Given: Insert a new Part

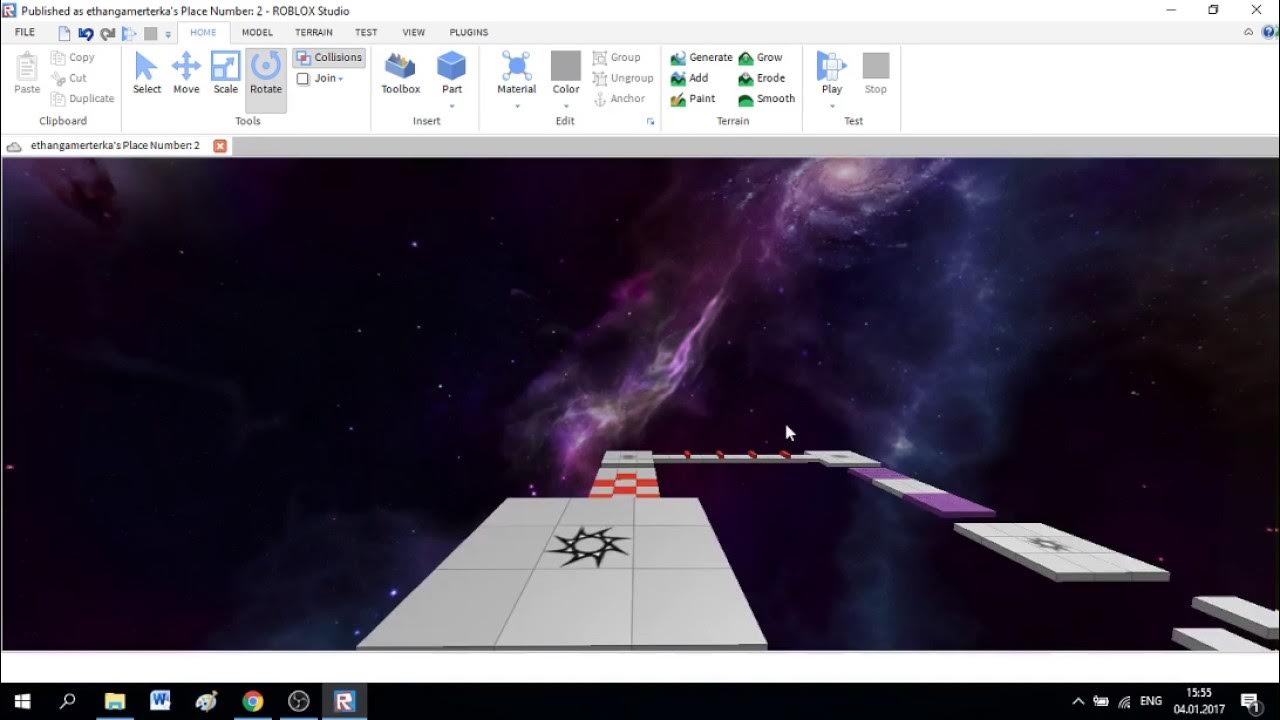Looking at the screenshot, I should (452, 73).
